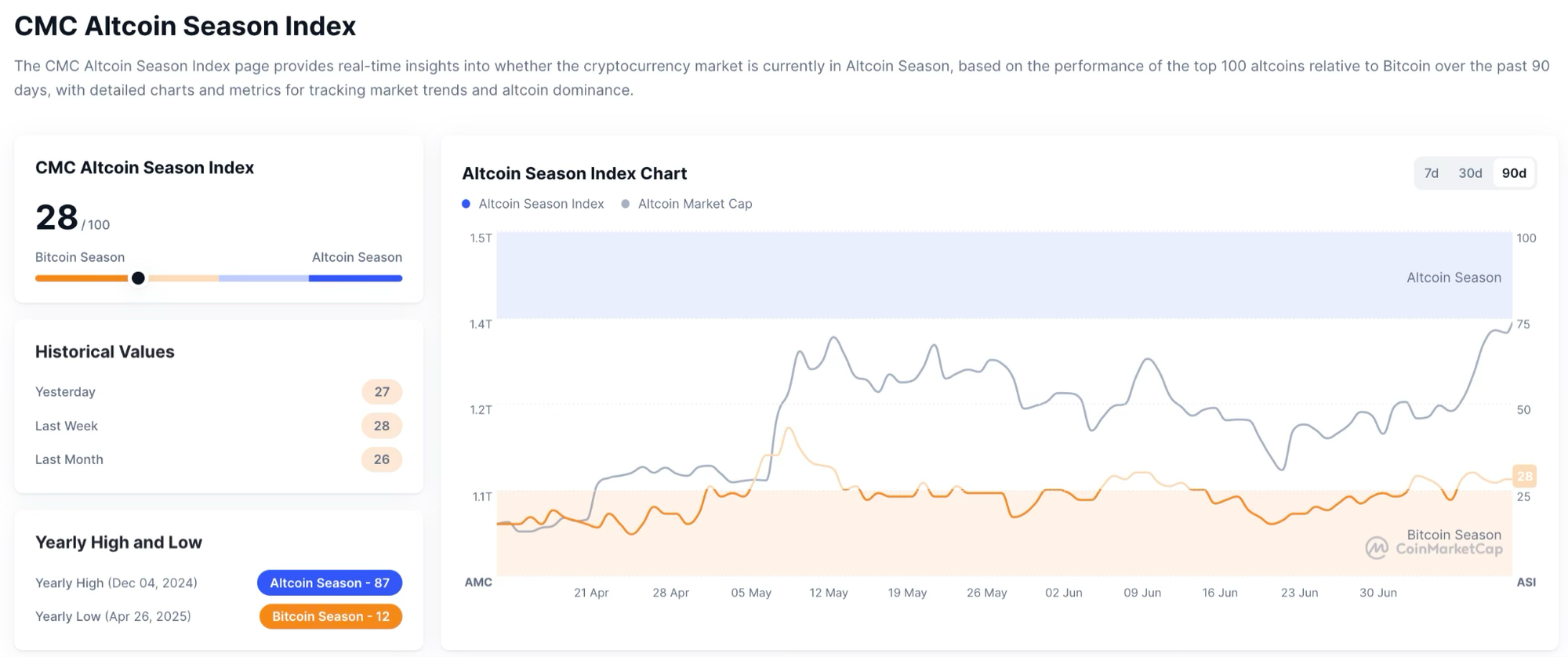Click the blue Altcoin Season segment of bar
The height and width of the screenshot is (657, 1568).
[x=355, y=278]
